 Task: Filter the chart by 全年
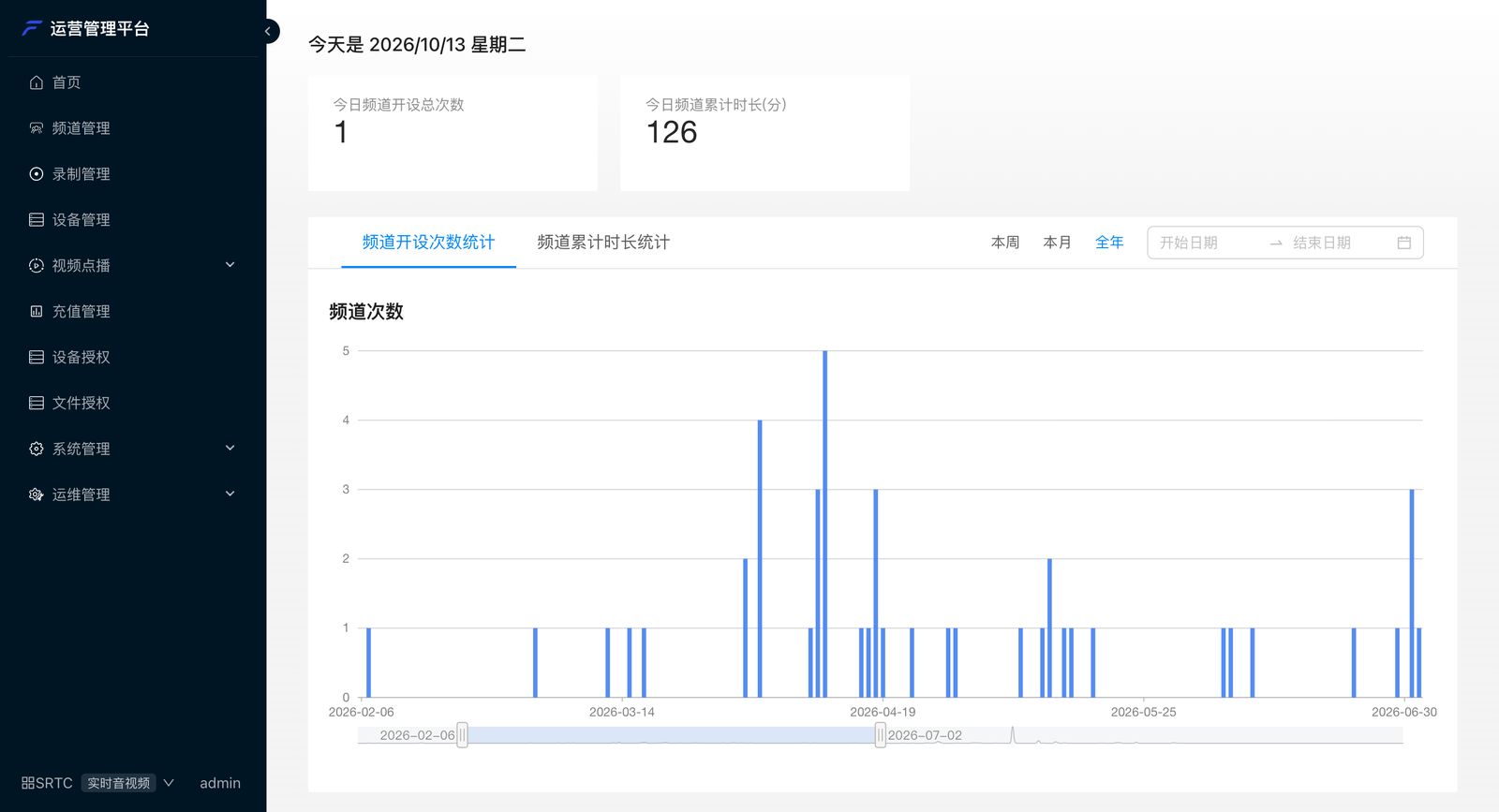1109,243
